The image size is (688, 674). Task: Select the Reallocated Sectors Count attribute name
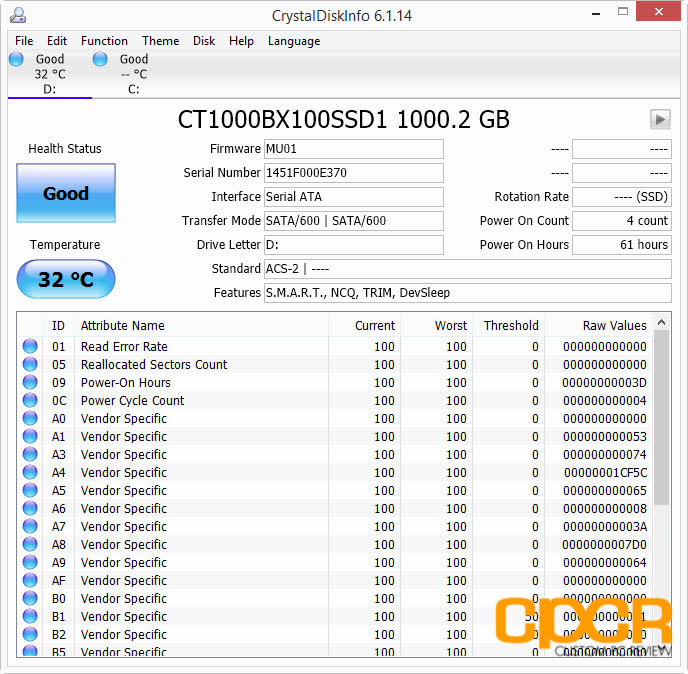click(x=154, y=365)
